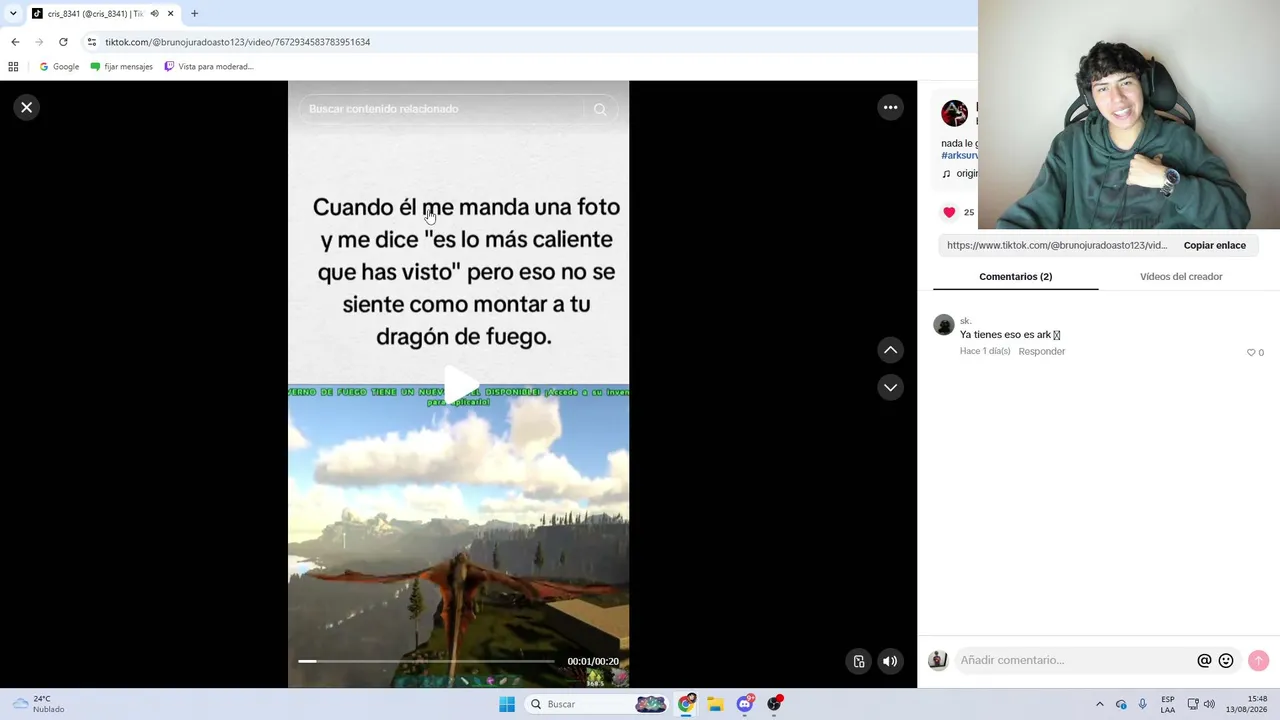Close the TikTok video viewer
Image resolution: width=1280 pixels, height=720 pixels.
[x=27, y=107]
